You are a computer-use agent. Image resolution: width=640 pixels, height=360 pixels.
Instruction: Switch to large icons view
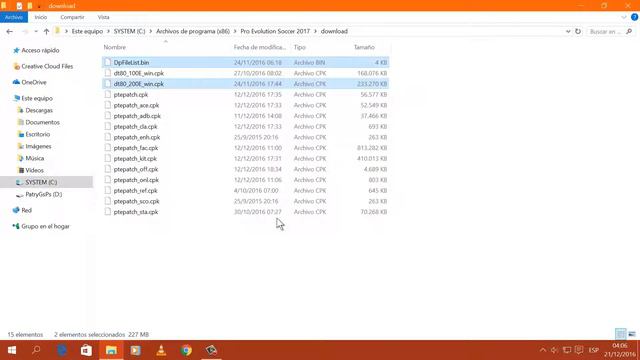(632, 334)
